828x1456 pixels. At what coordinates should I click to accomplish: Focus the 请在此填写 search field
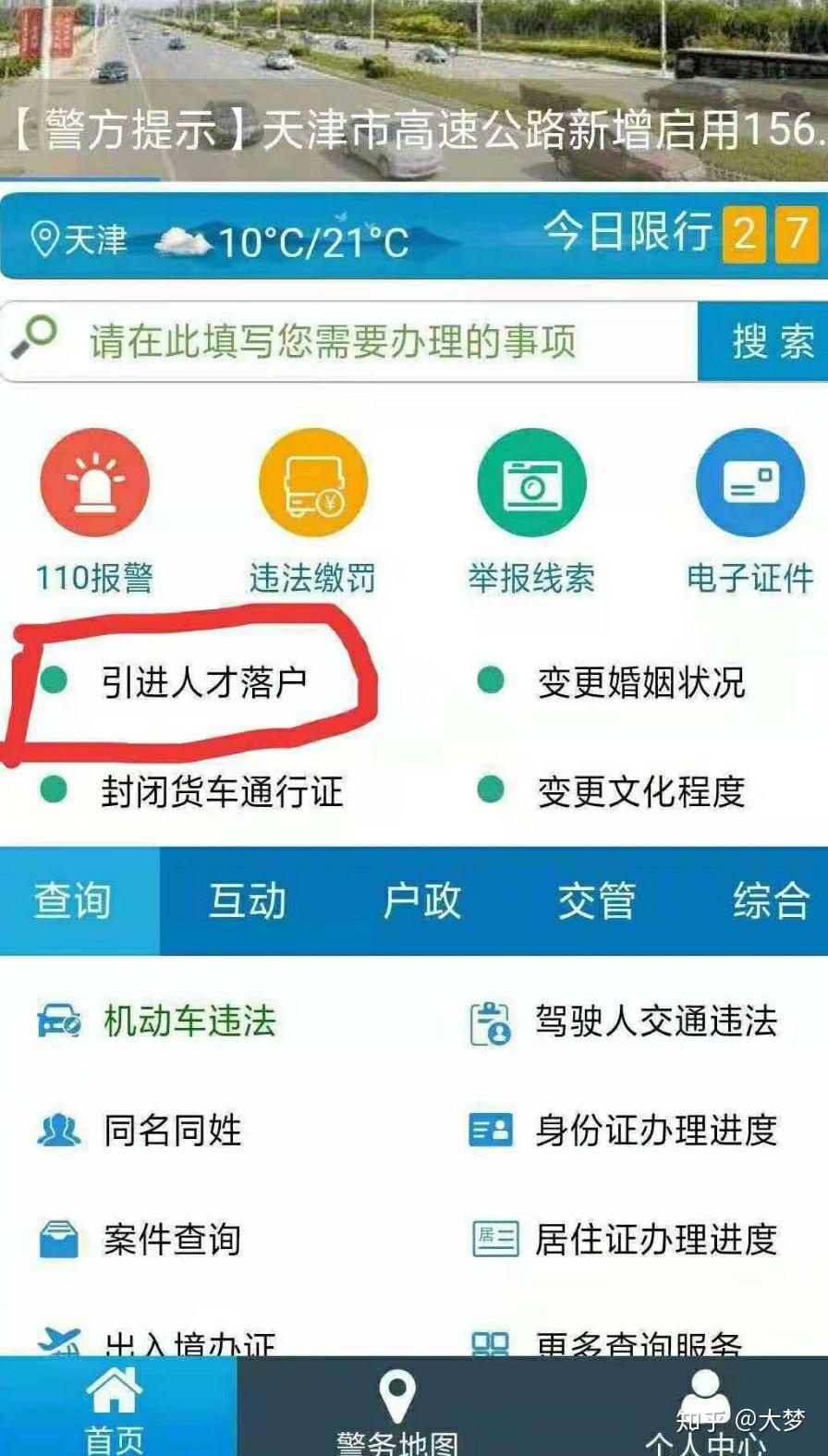point(349,341)
